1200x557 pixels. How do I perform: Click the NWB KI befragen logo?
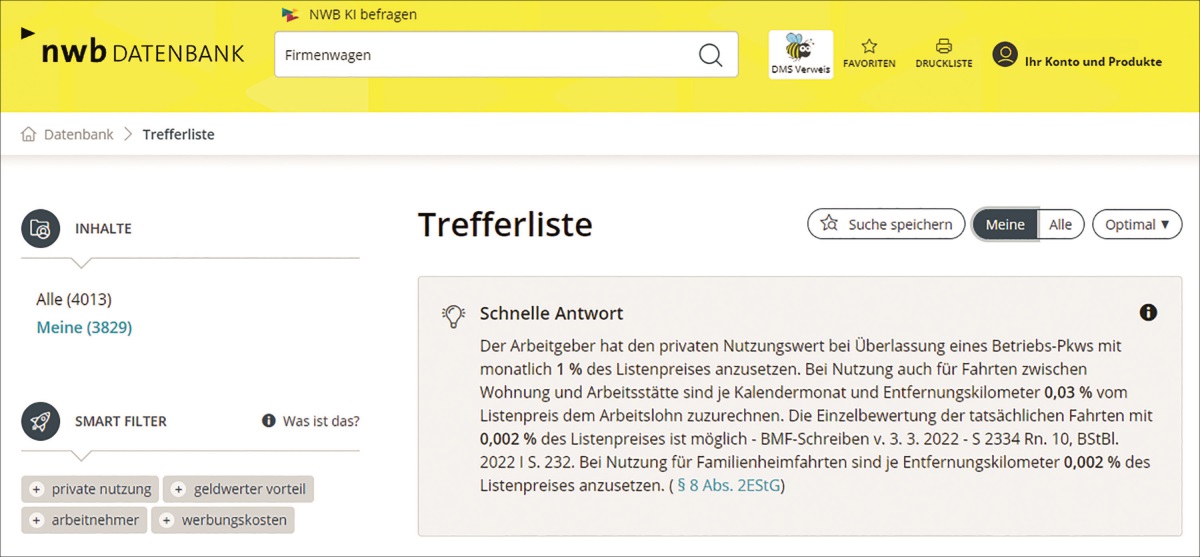point(290,15)
